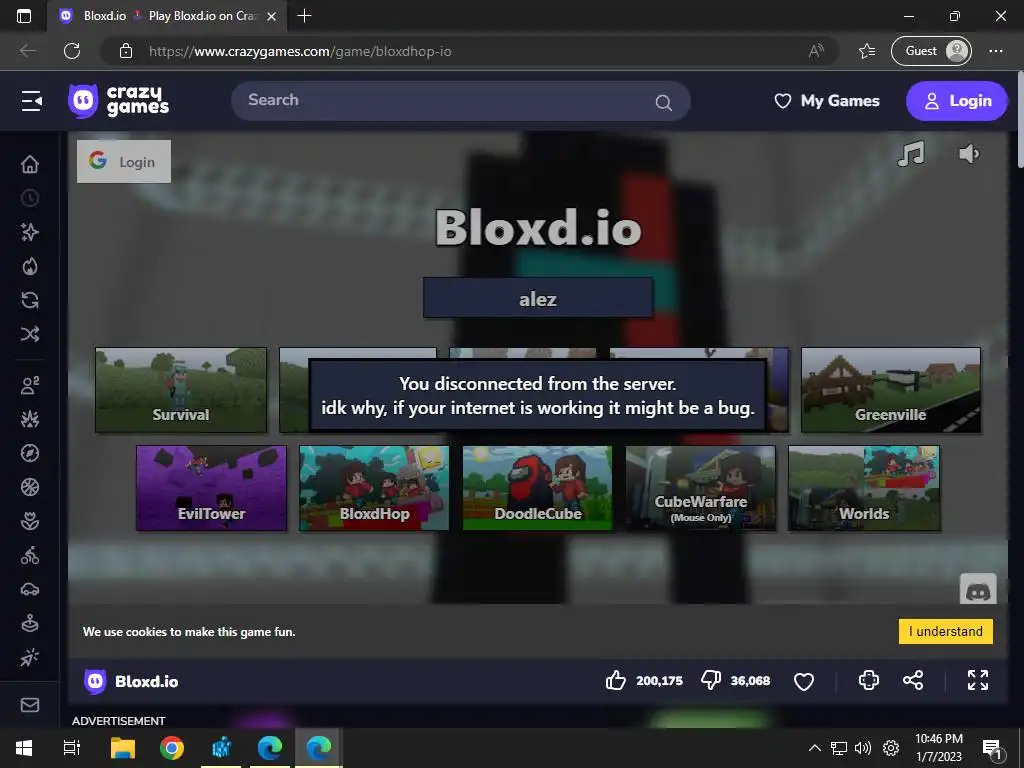Click the I understand cookie button
This screenshot has height=768, width=1024.
pos(946,632)
